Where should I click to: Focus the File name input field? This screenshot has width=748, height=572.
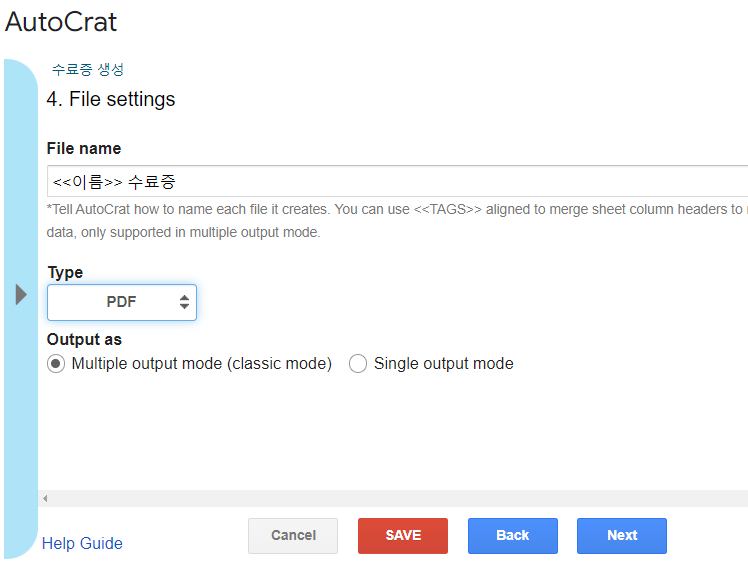398,182
